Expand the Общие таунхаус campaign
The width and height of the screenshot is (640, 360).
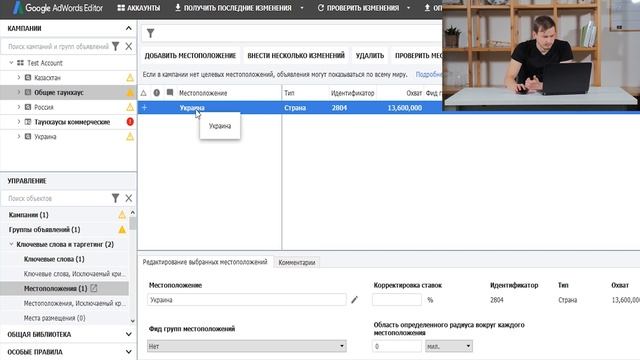pyautogui.click(x=18, y=92)
